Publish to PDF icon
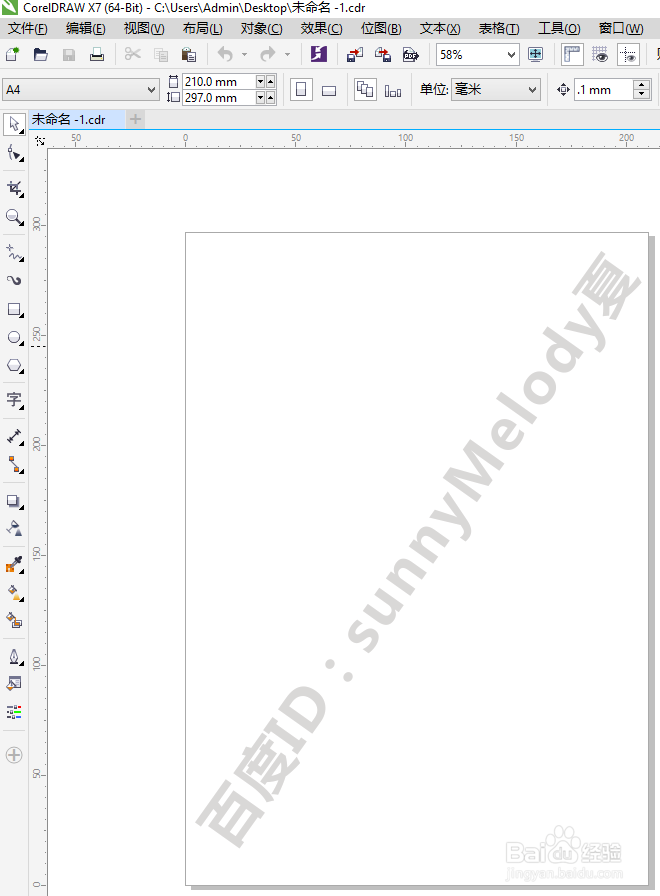 (411, 55)
